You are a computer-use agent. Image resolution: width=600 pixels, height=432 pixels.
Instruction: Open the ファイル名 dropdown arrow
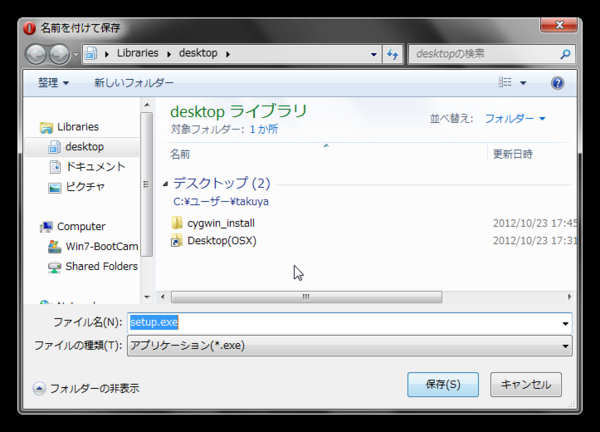566,323
